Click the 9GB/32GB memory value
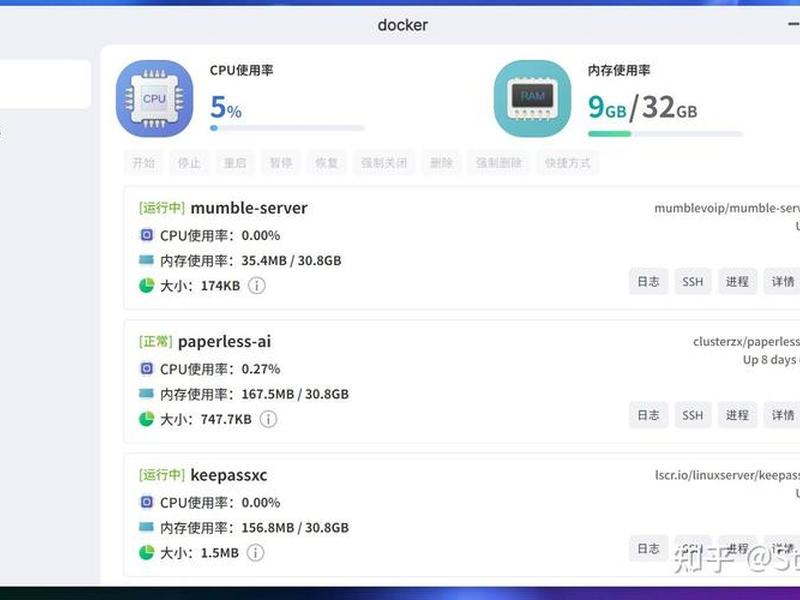This screenshot has width=800, height=600. [x=642, y=108]
